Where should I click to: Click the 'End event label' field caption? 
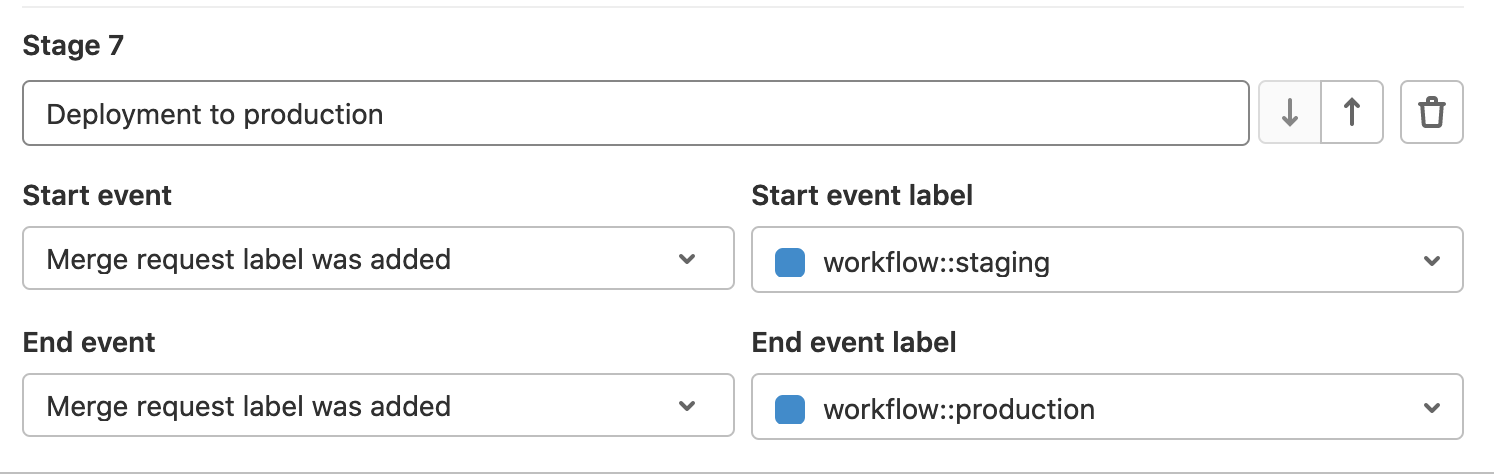click(853, 342)
